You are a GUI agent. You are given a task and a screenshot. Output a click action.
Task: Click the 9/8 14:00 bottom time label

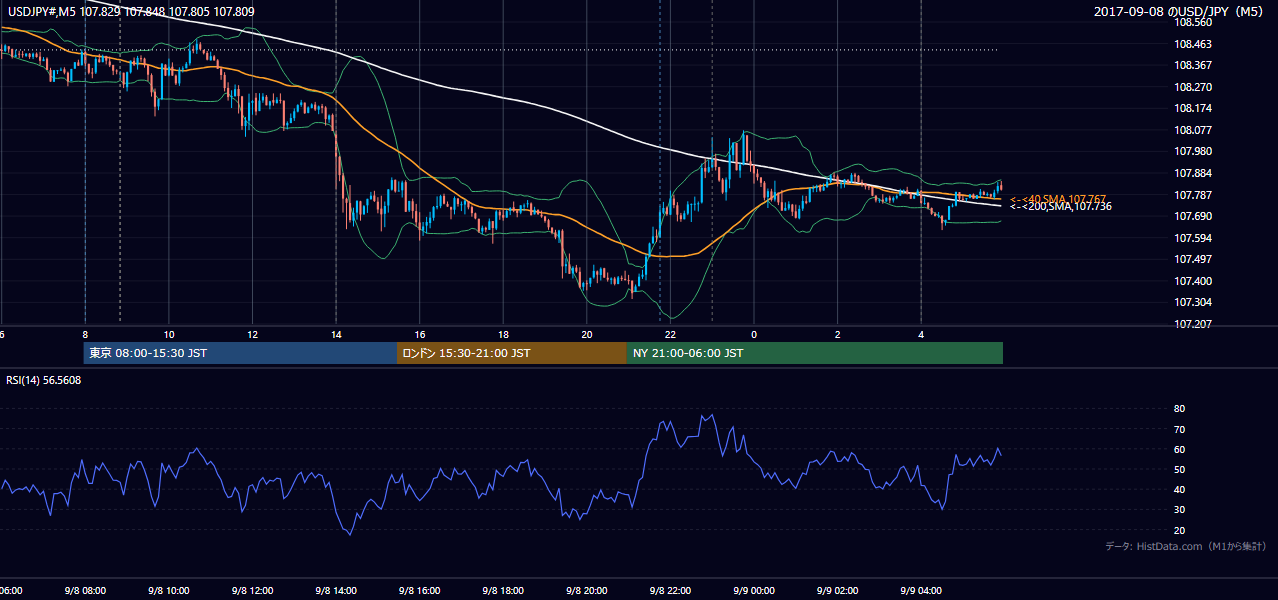click(335, 591)
